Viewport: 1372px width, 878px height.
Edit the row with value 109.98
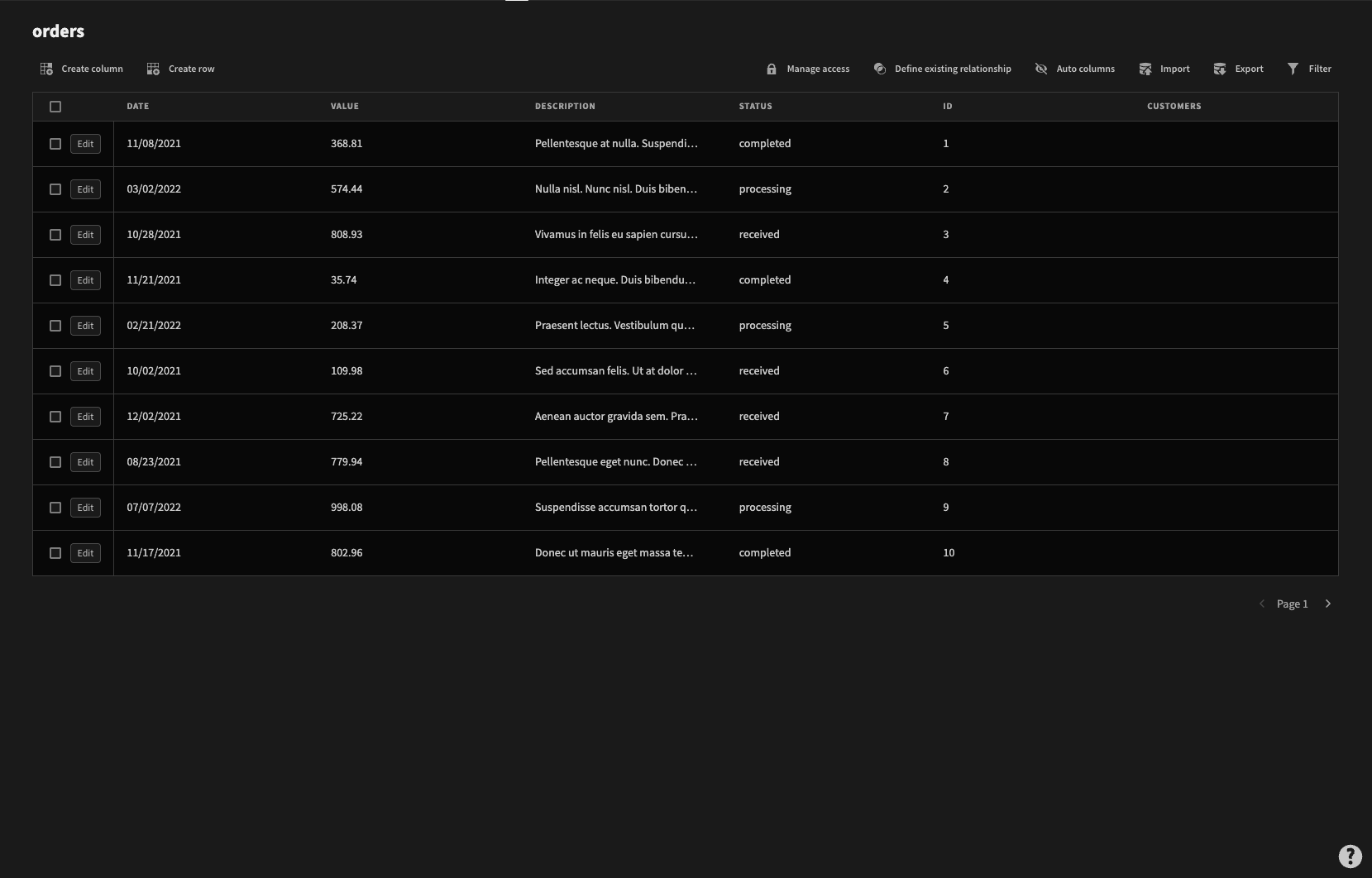pyautogui.click(x=85, y=371)
